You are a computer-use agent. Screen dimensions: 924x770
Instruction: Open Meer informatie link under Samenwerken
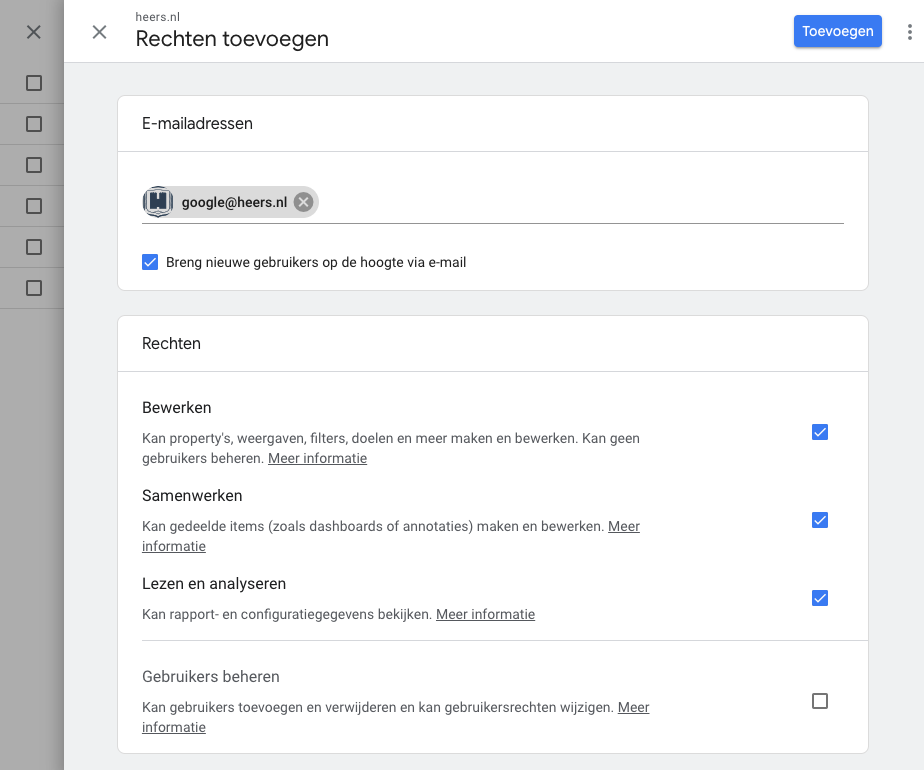click(624, 526)
